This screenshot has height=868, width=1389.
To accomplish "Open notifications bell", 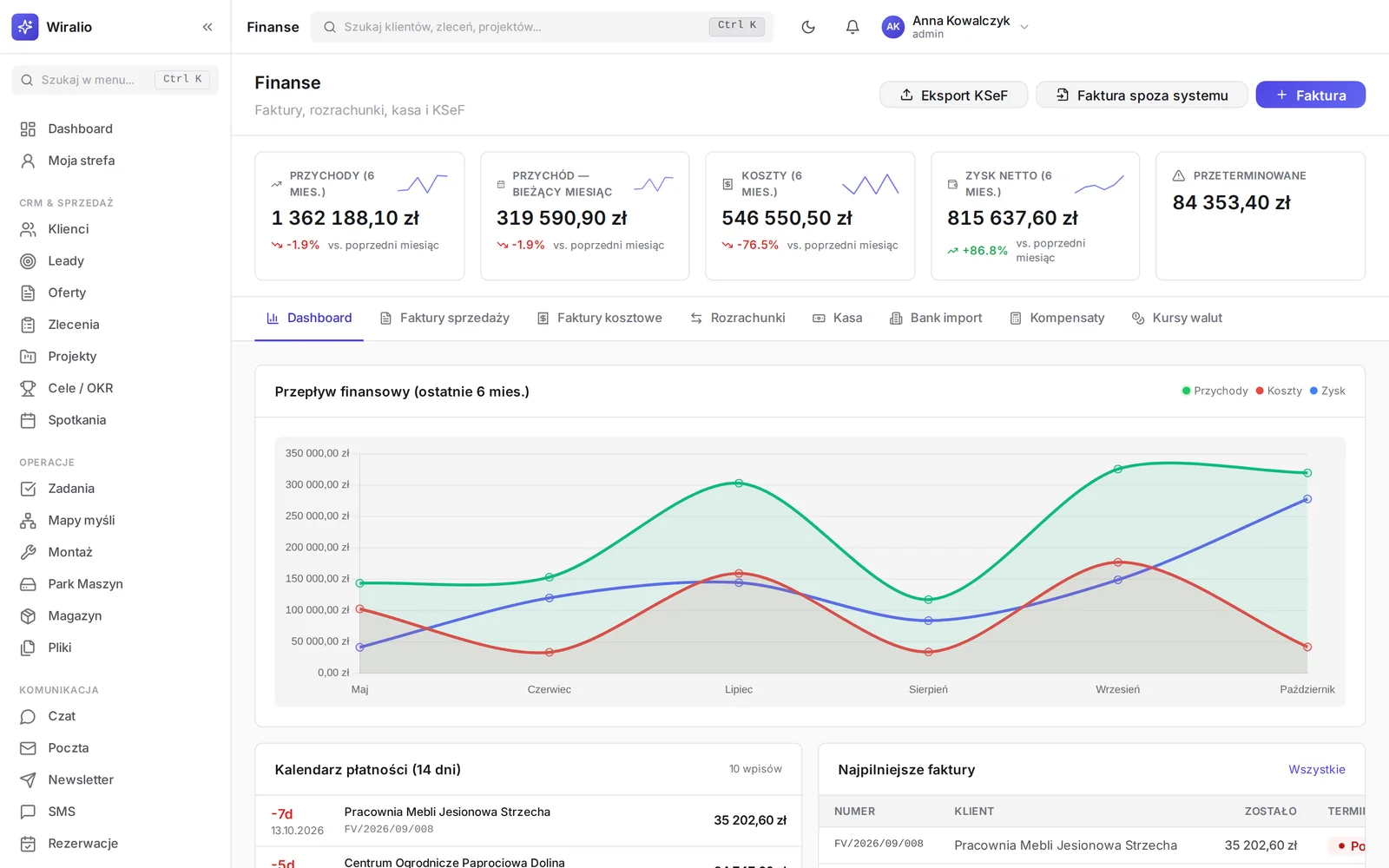I will point(852,27).
